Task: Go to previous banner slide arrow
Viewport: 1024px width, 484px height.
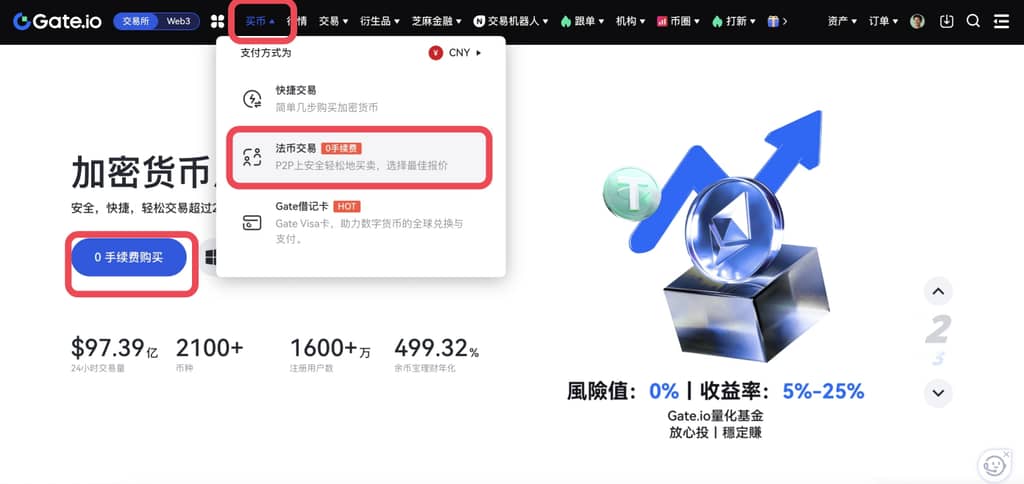Action: (x=938, y=291)
